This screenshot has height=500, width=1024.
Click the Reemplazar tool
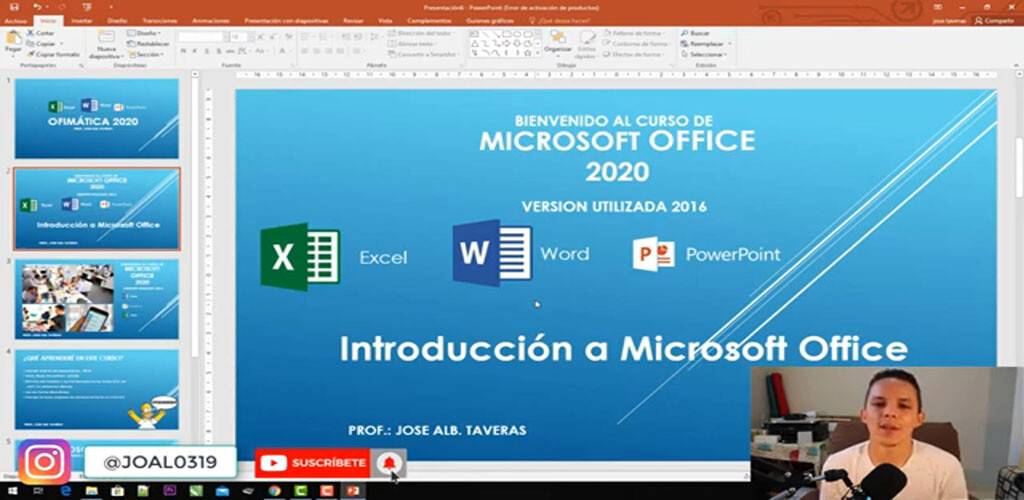point(703,44)
